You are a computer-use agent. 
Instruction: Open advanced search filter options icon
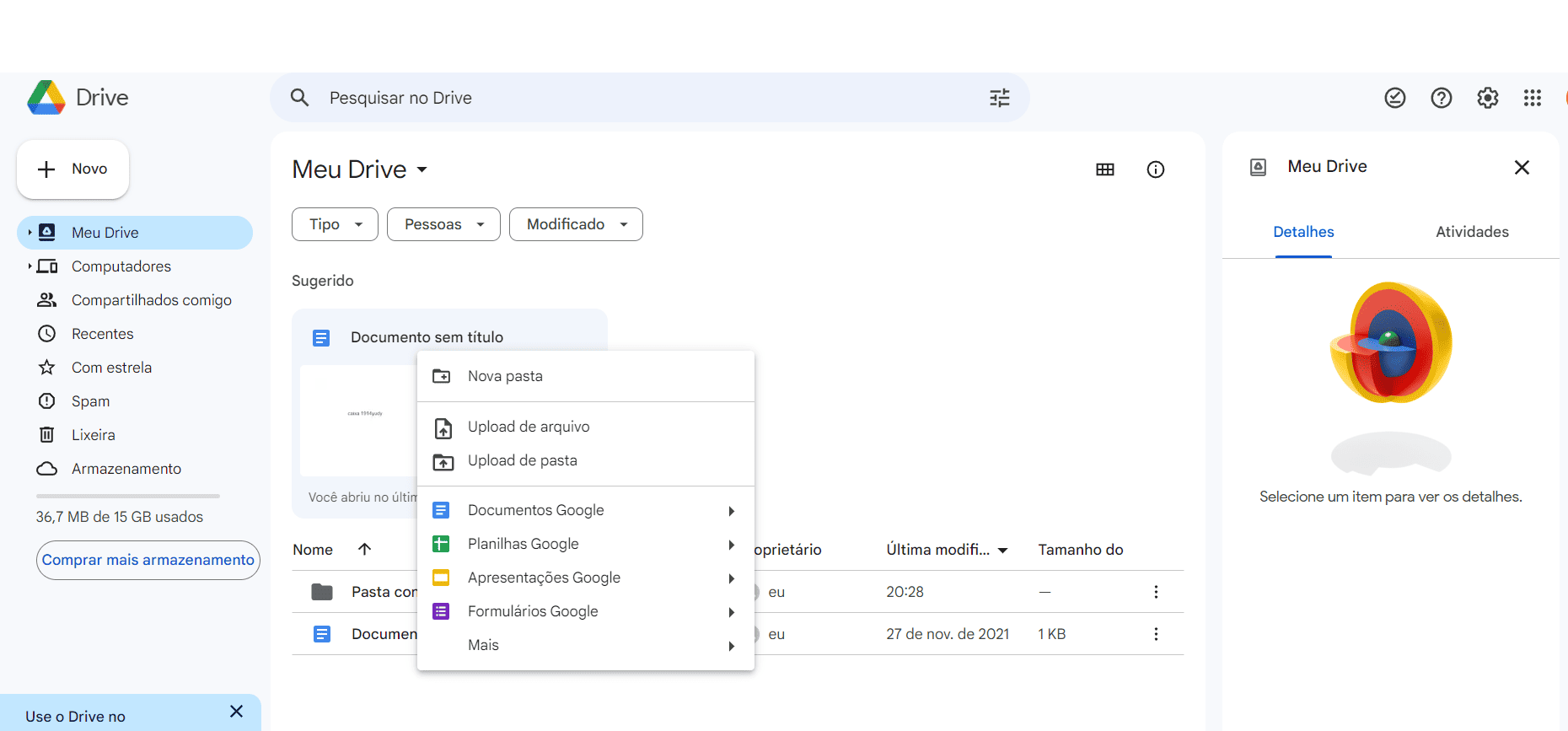[x=1000, y=98]
